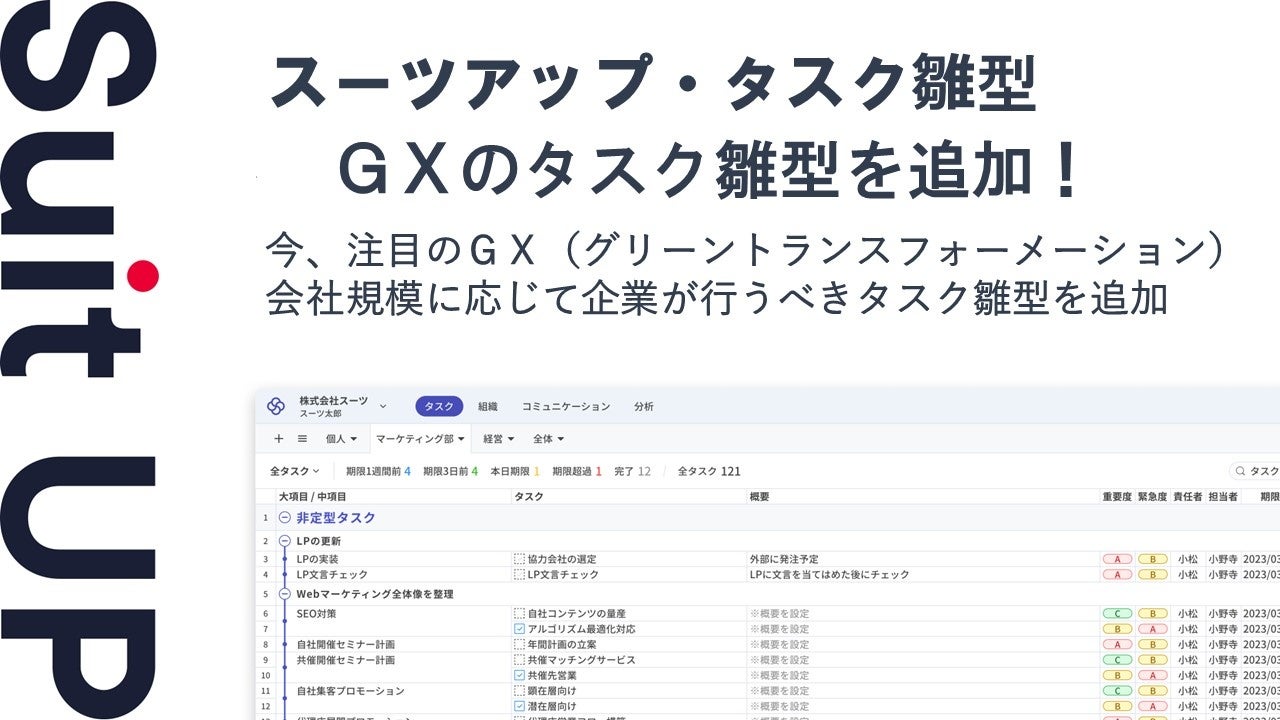Uncheck the 共催先営業 task checkbox
The height and width of the screenshot is (720, 1280).
519,676
